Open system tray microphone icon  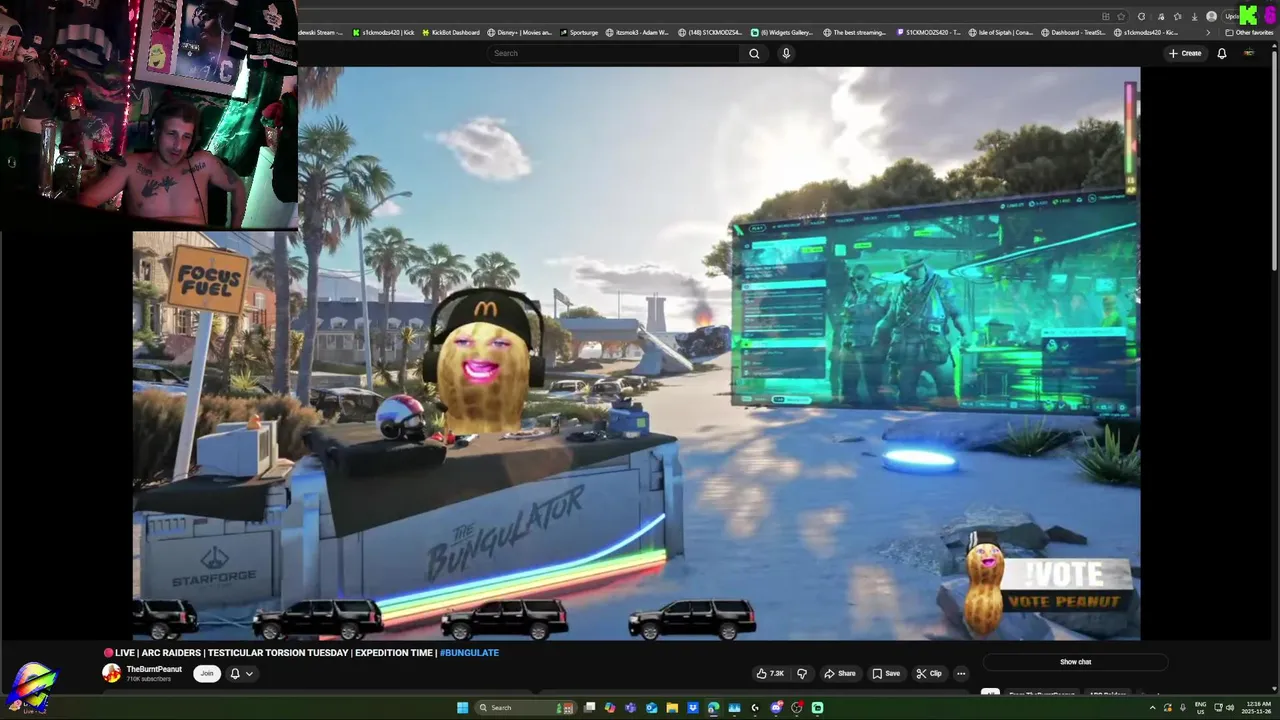tap(1183, 708)
